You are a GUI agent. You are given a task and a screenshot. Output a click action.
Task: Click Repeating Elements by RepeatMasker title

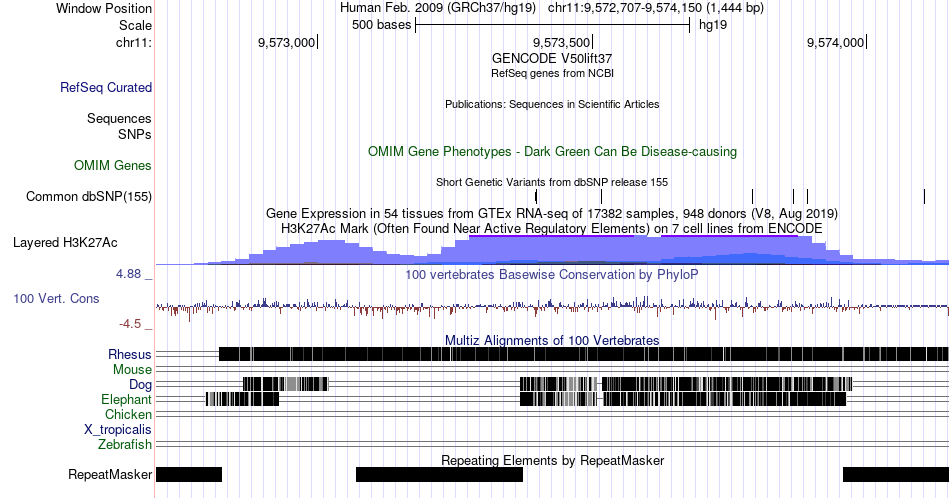(x=552, y=460)
